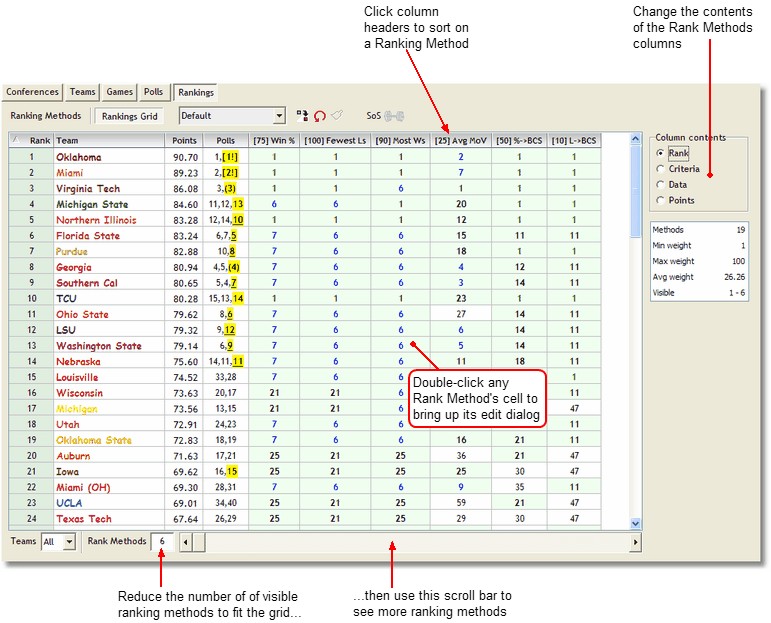Select the Georgia team cell

109,267
